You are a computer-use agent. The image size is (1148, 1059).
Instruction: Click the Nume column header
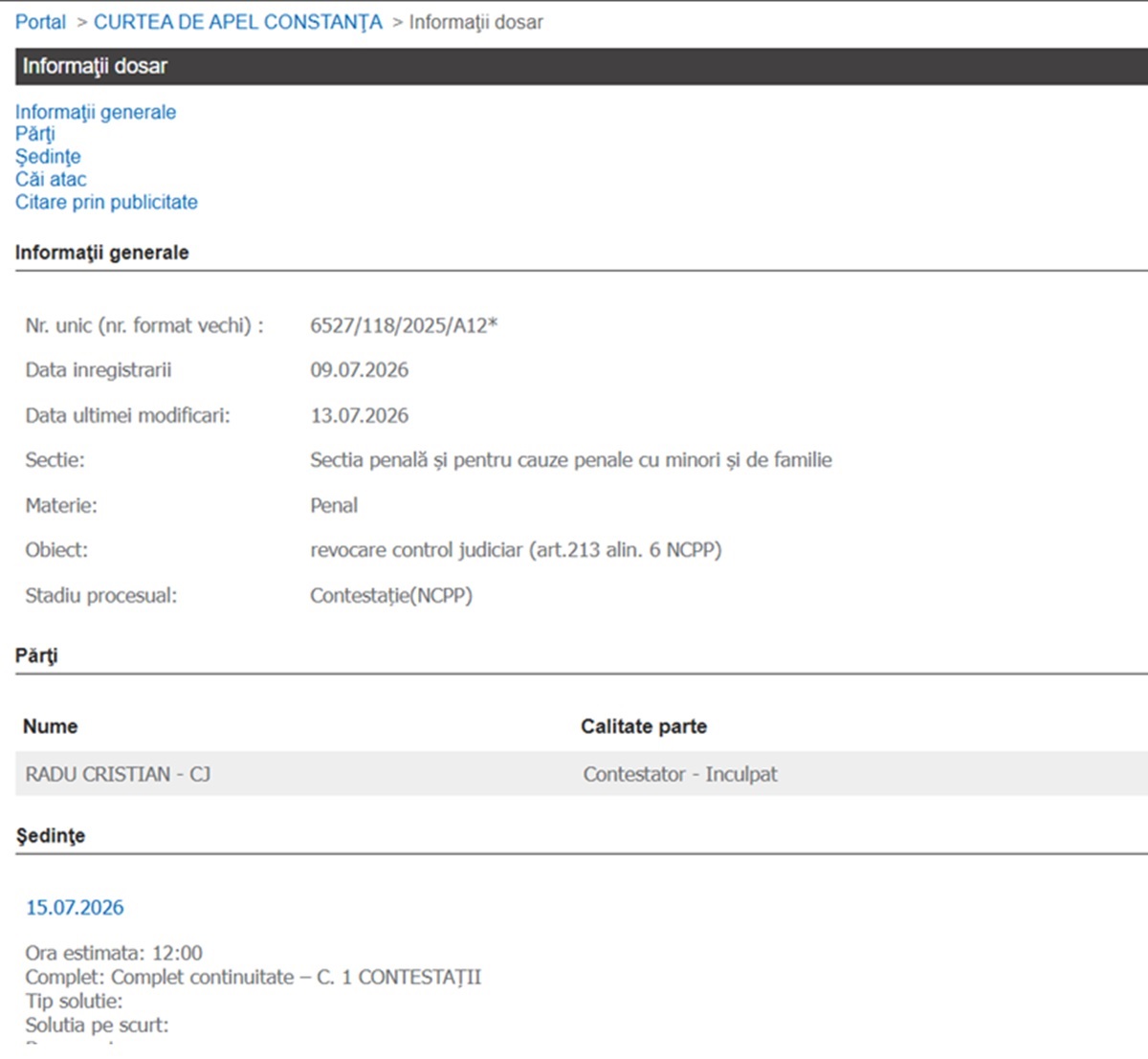(x=51, y=726)
